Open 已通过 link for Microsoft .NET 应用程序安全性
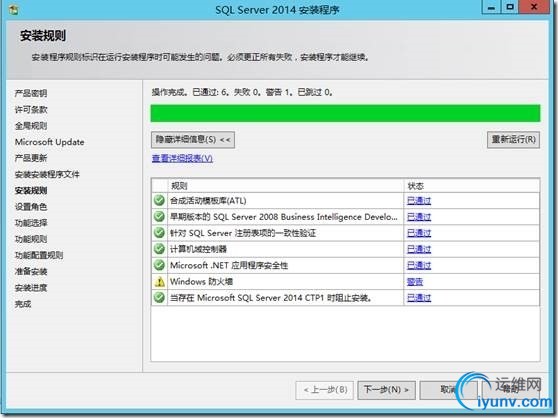 click(419, 265)
